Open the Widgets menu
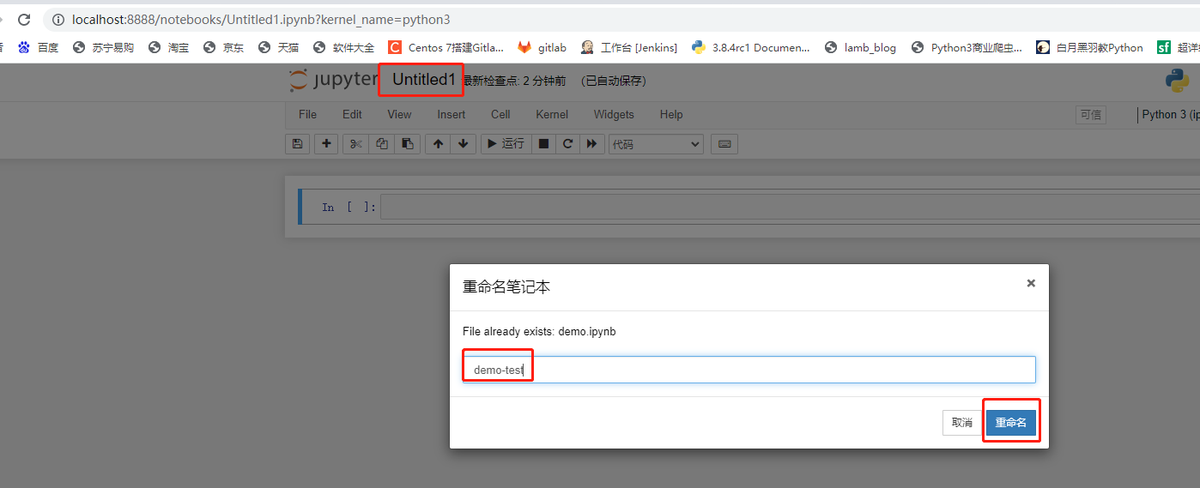This screenshot has height=488, width=1200. pyautogui.click(x=614, y=115)
